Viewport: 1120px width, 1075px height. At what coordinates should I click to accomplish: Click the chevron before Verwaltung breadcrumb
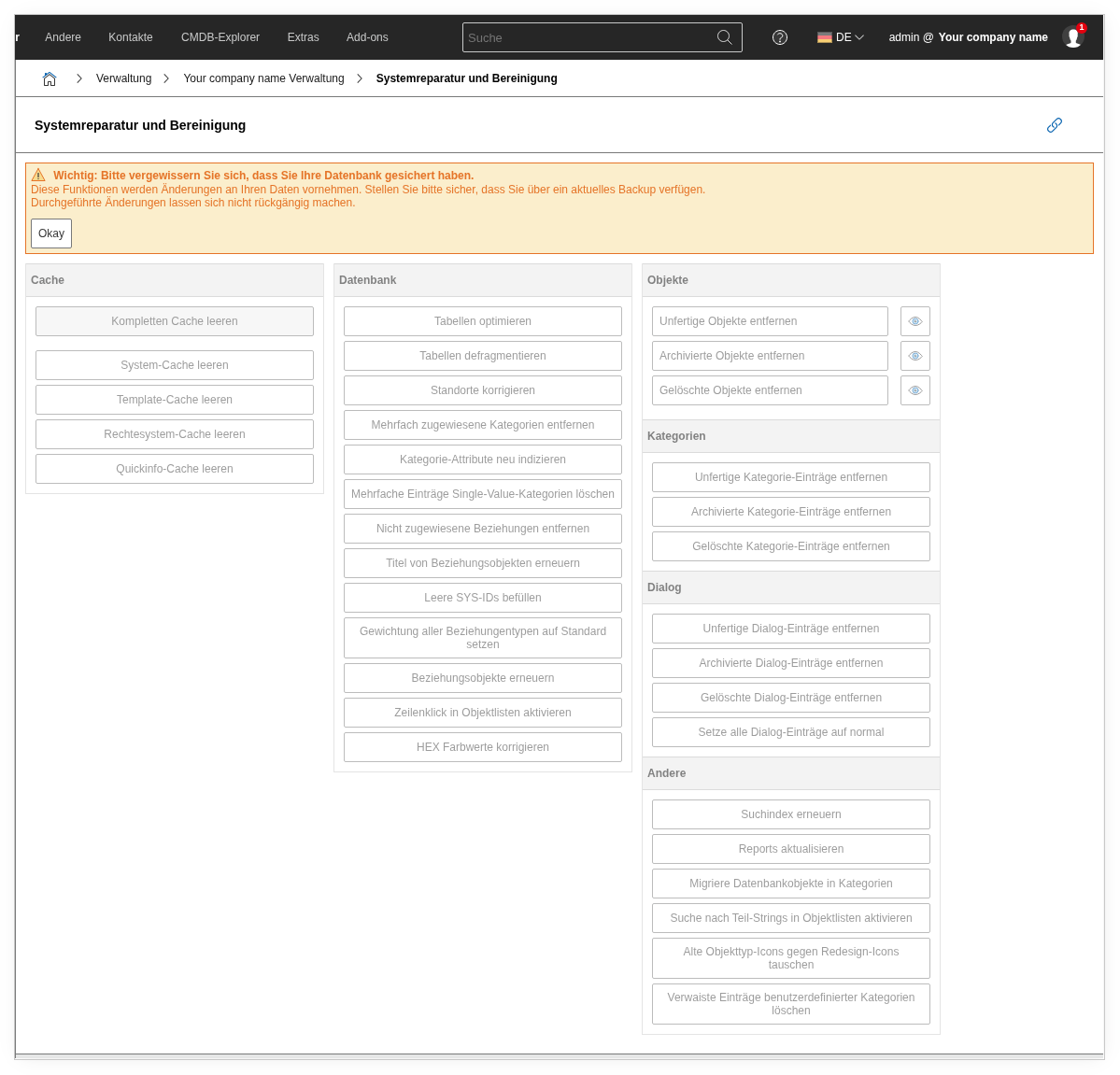(79, 78)
